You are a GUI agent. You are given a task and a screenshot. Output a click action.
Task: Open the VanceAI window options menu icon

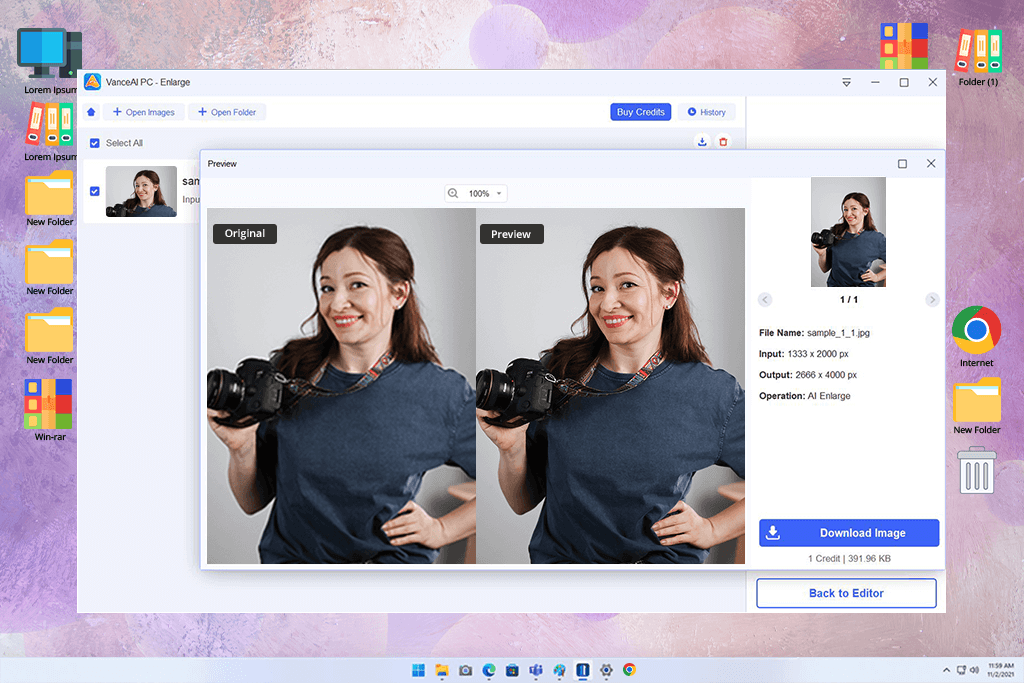tap(846, 82)
